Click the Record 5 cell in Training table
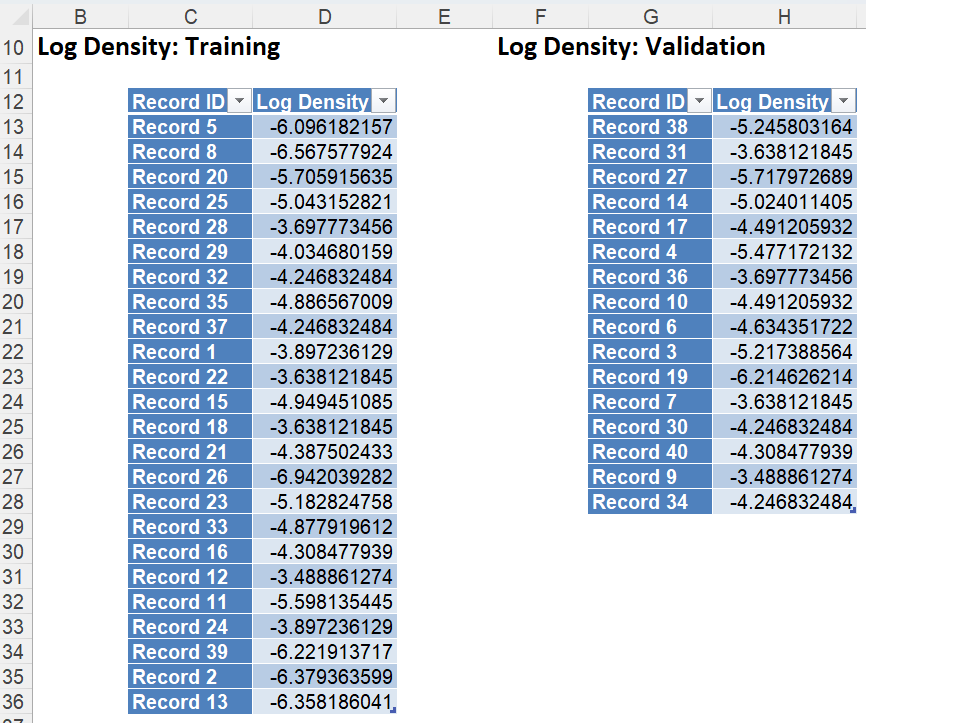976x723 pixels. tap(190, 127)
